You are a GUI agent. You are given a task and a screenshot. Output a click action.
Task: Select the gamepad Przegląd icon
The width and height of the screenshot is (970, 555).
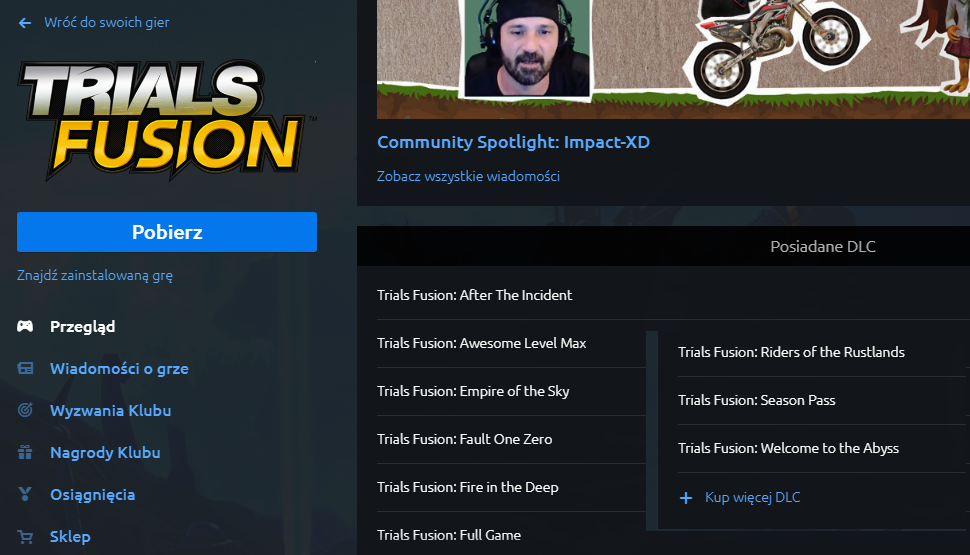(x=25, y=326)
